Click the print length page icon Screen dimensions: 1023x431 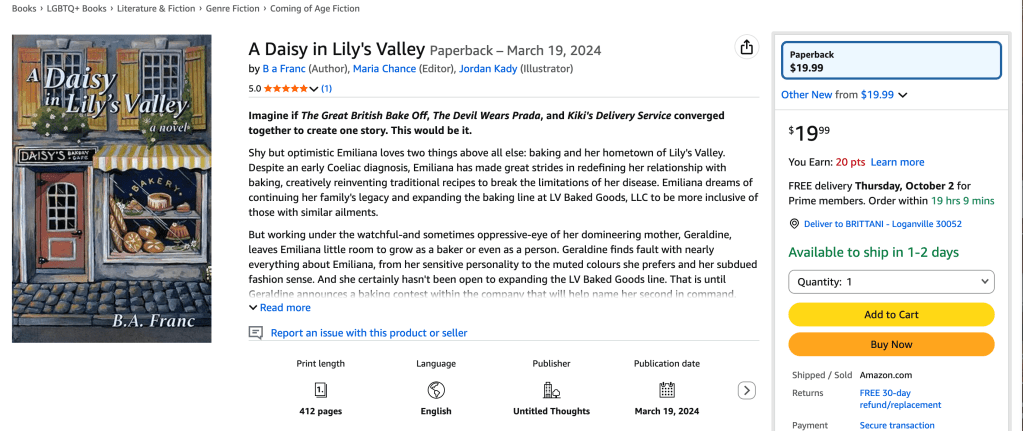320,390
